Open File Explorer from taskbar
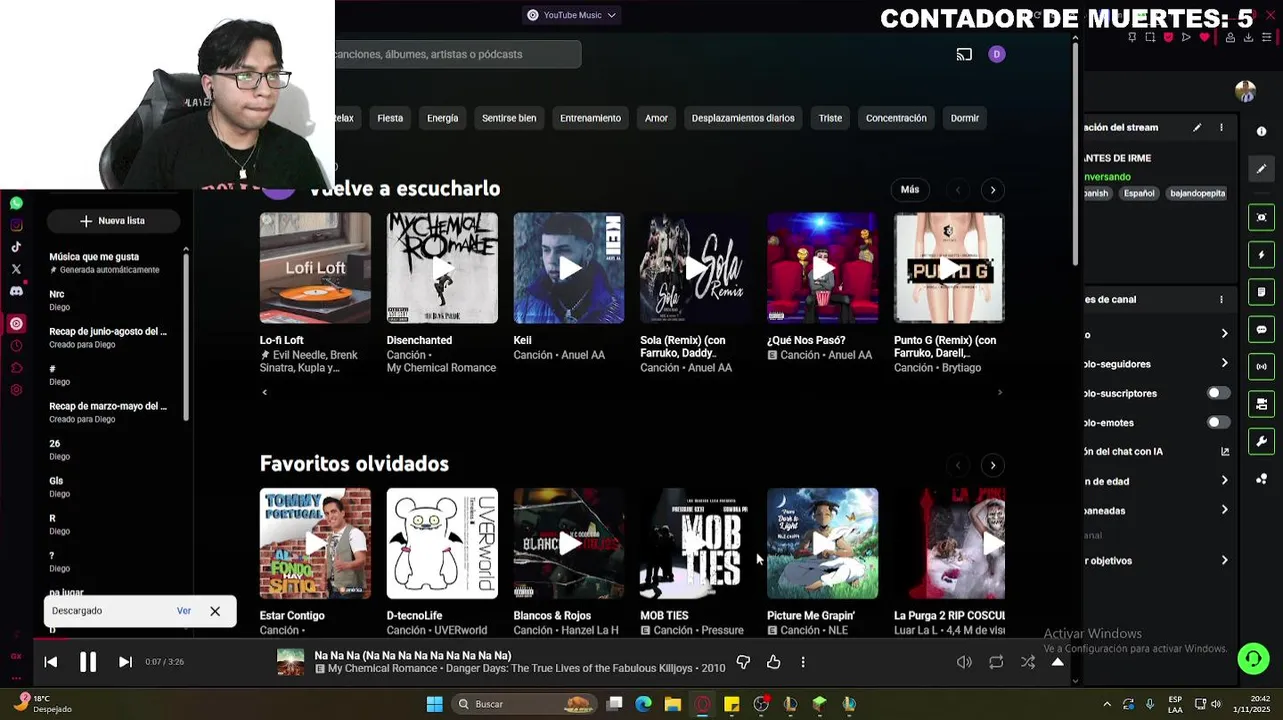1283x720 pixels. [x=673, y=704]
